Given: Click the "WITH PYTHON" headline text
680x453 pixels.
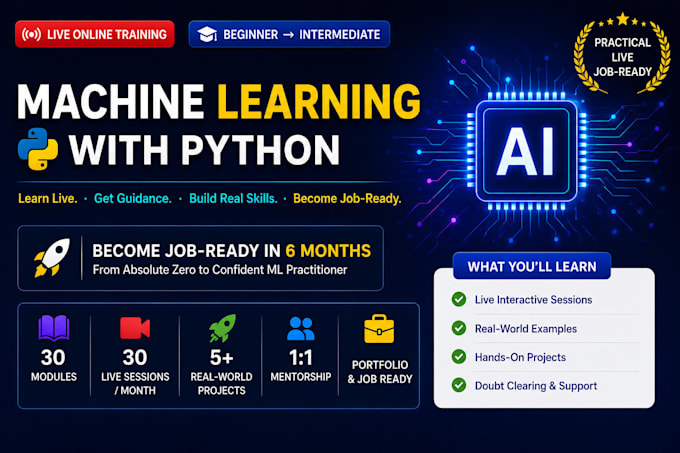Looking at the screenshot, I should point(204,150).
